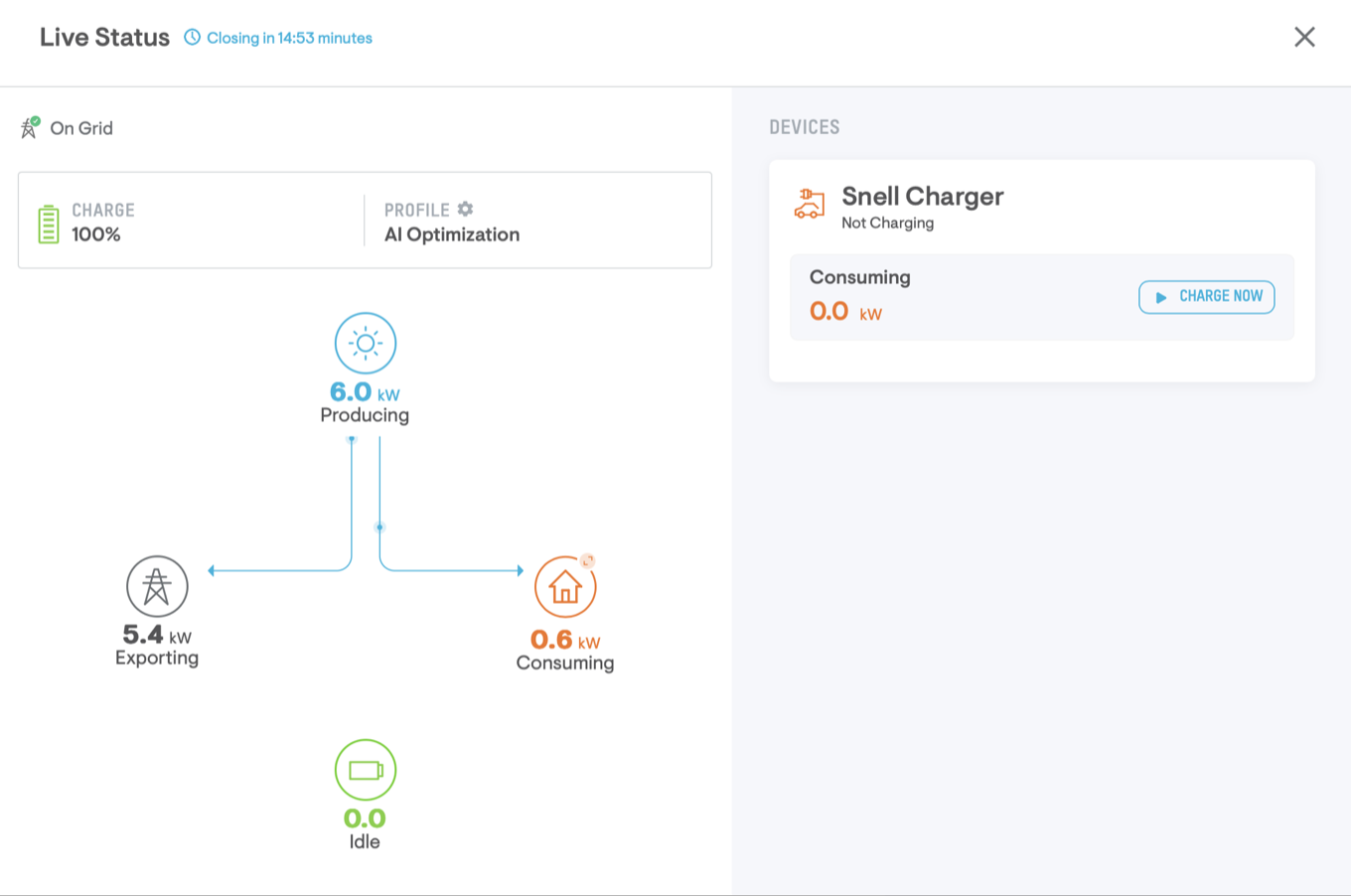Click the clock icon beside closing timer
The width and height of the screenshot is (1351, 896).
[192, 38]
